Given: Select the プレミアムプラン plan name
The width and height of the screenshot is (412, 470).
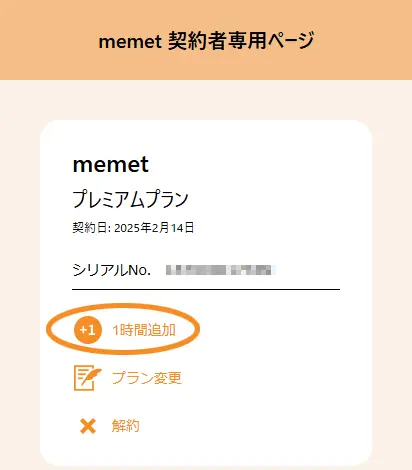Looking at the screenshot, I should coord(131,199).
